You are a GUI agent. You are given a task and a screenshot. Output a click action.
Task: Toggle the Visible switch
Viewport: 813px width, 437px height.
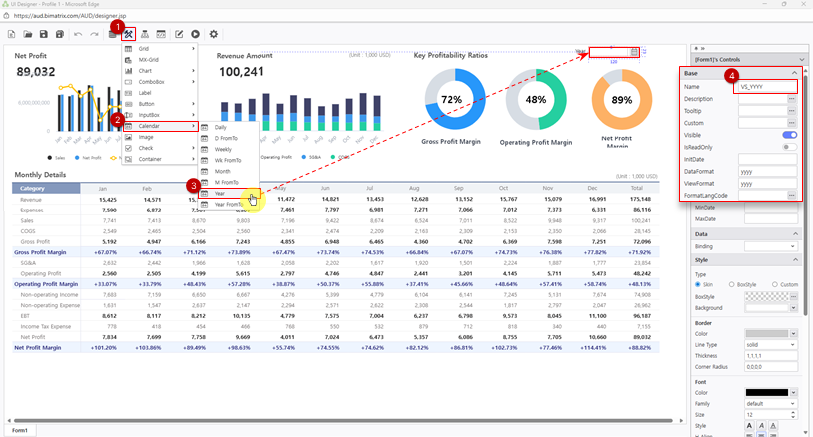click(x=789, y=134)
